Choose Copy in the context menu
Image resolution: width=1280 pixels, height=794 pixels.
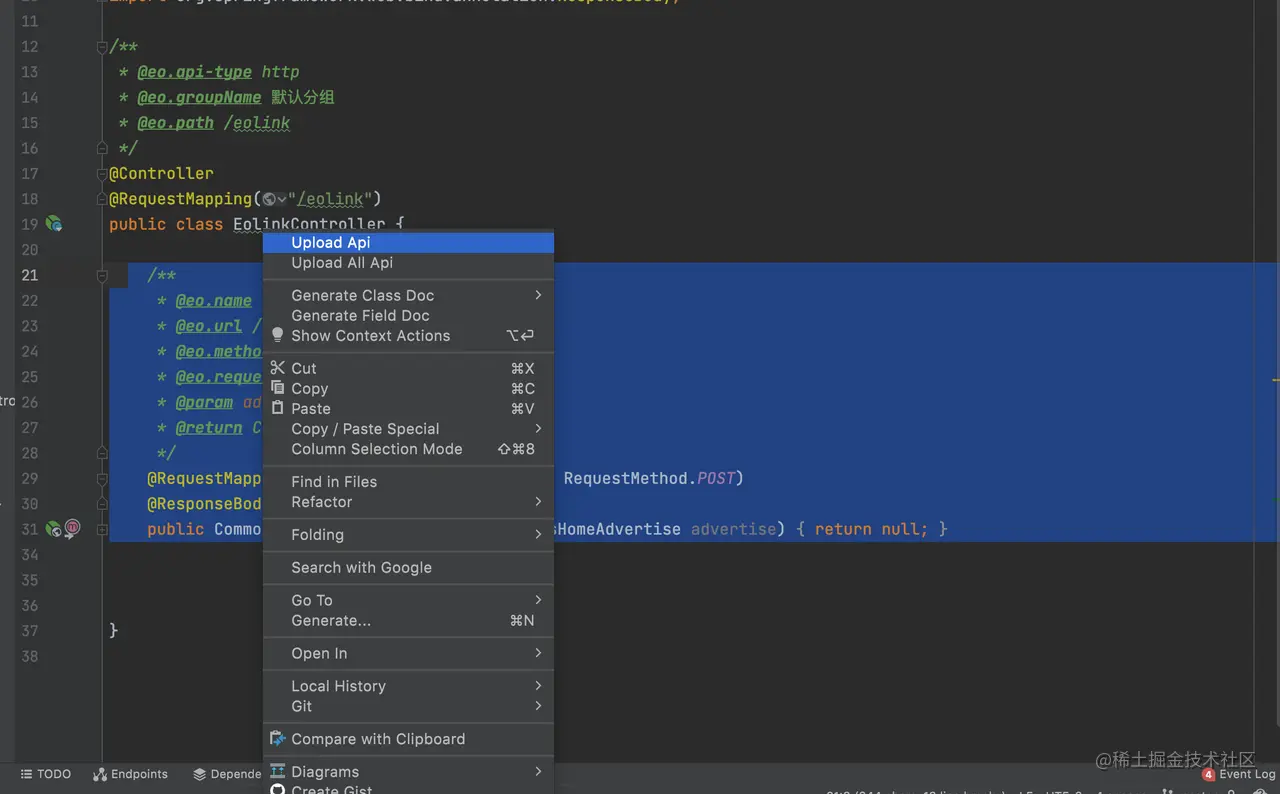408,388
